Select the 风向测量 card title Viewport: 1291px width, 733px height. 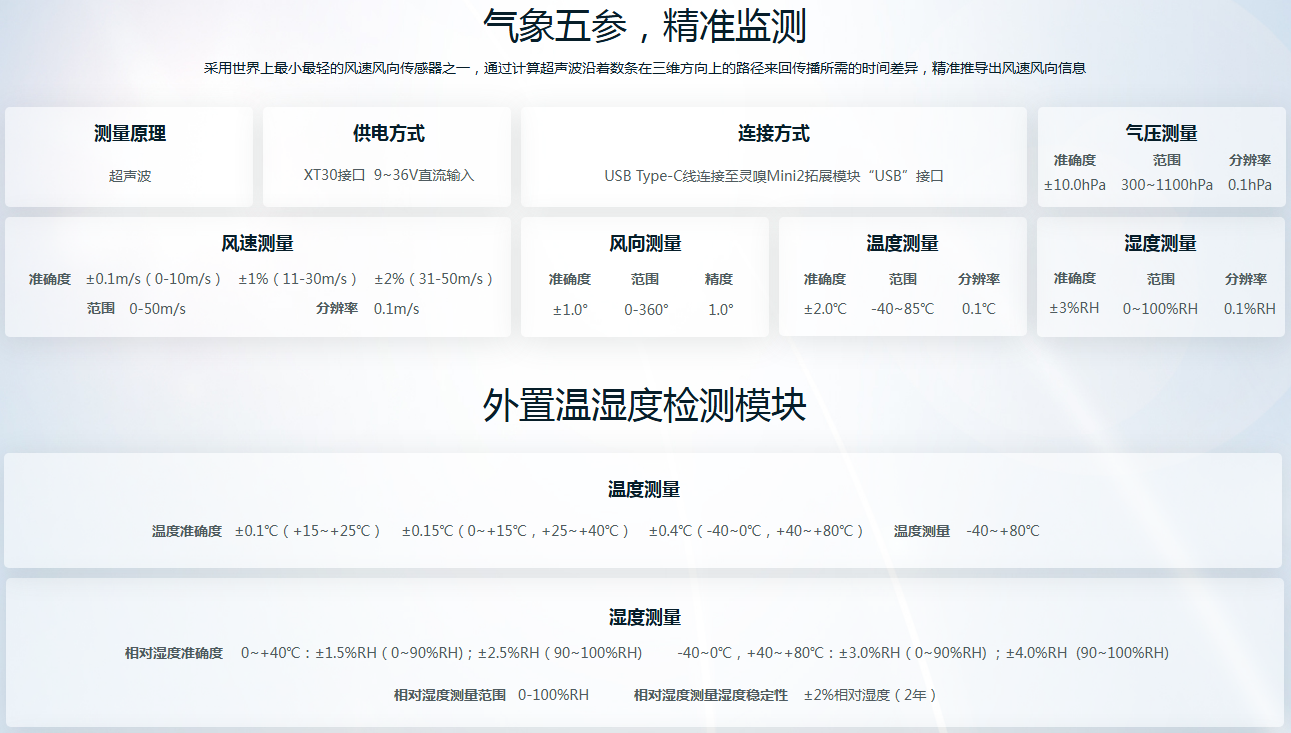click(645, 244)
